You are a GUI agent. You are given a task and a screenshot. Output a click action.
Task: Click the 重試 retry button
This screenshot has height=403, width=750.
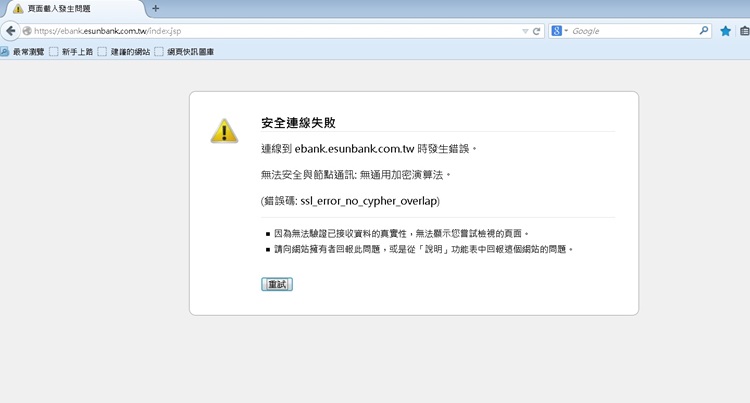276,284
